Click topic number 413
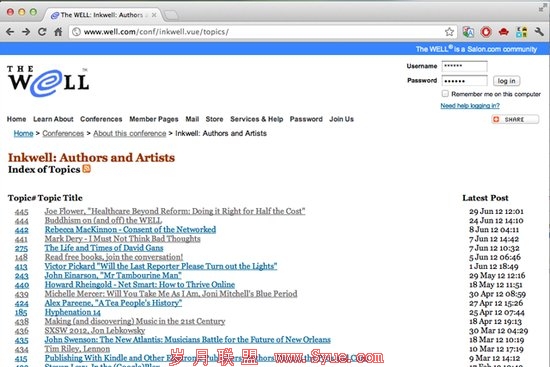This screenshot has height=367, width=550. pyautogui.click(x=21, y=267)
